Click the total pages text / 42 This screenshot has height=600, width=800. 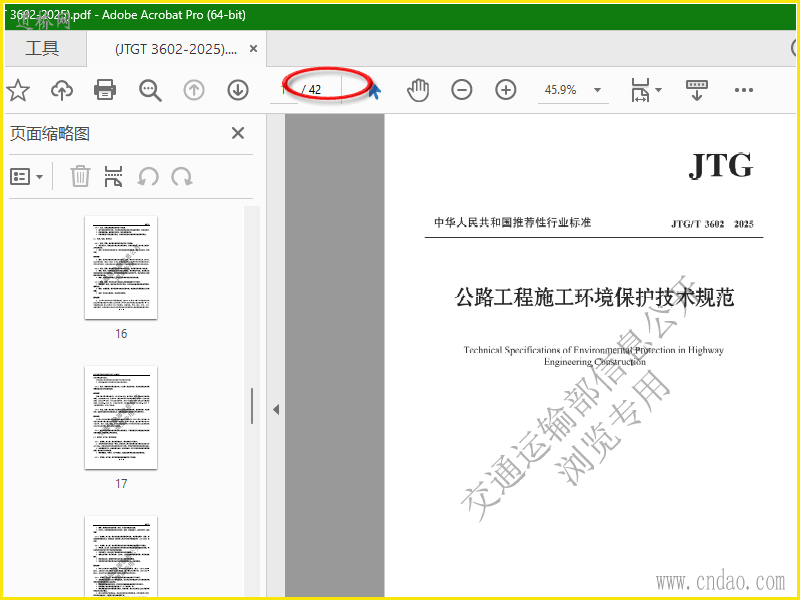tap(311, 90)
